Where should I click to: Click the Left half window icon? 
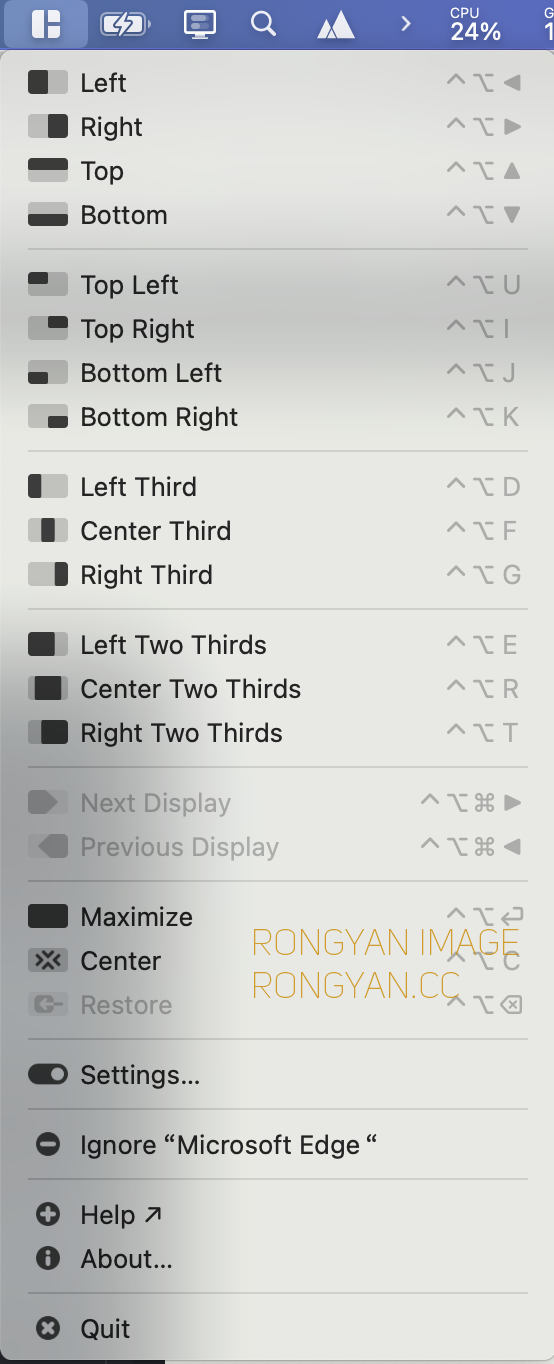point(48,83)
